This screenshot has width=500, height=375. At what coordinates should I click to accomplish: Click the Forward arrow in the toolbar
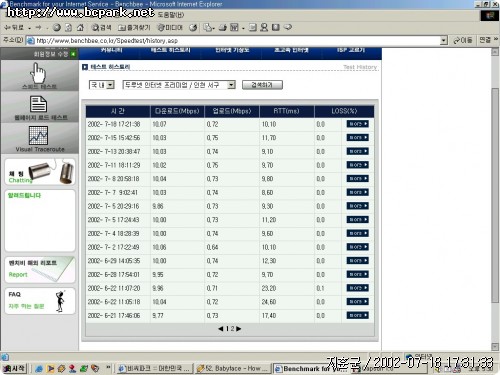click(x=38, y=28)
